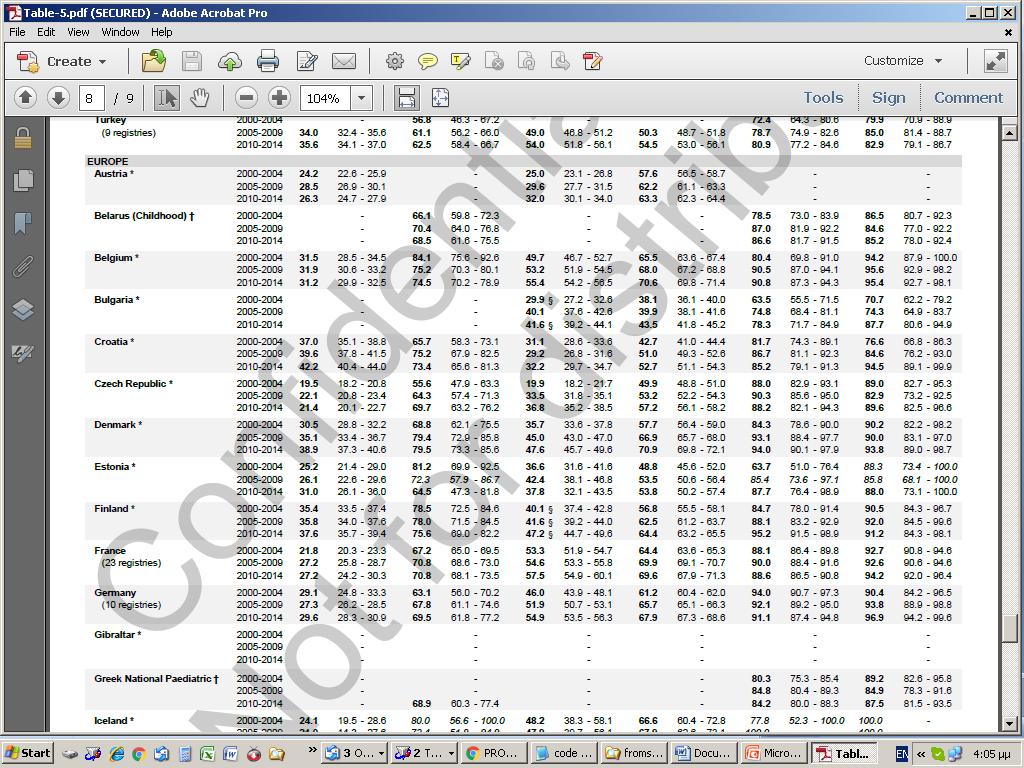This screenshot has height=768, width=1024.
Task: Click the vertical scrollbar thumb
Action: click(x=1009, y=629)
